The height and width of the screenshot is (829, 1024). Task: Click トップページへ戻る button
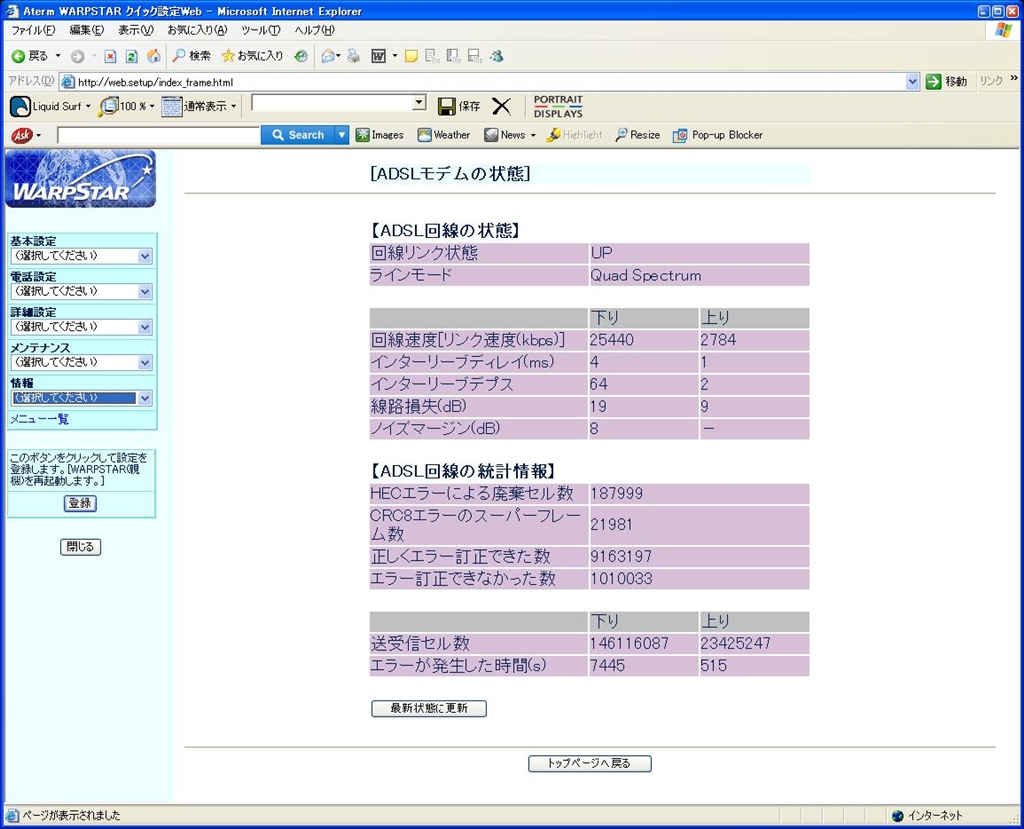[x=590, y=763]
